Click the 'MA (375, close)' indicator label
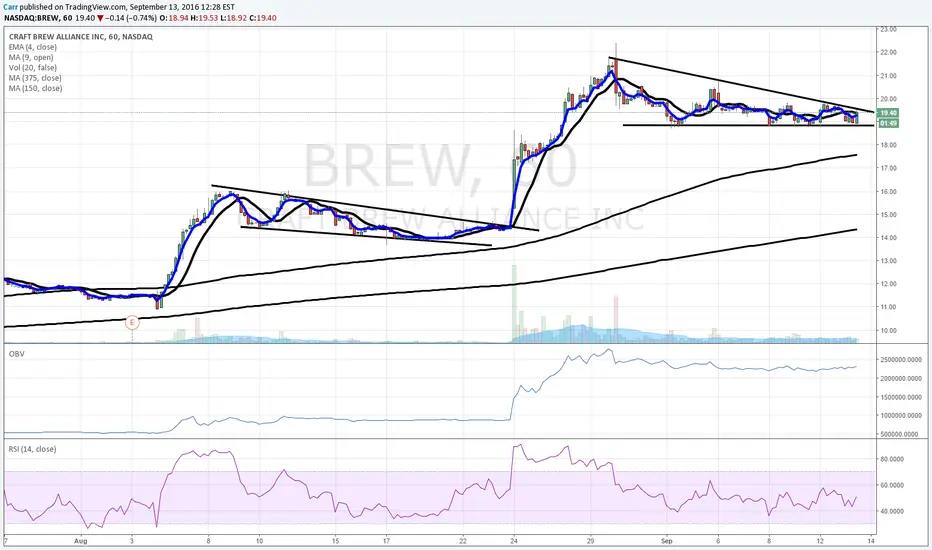The image size is (932, 550). [x=35, y=78]
